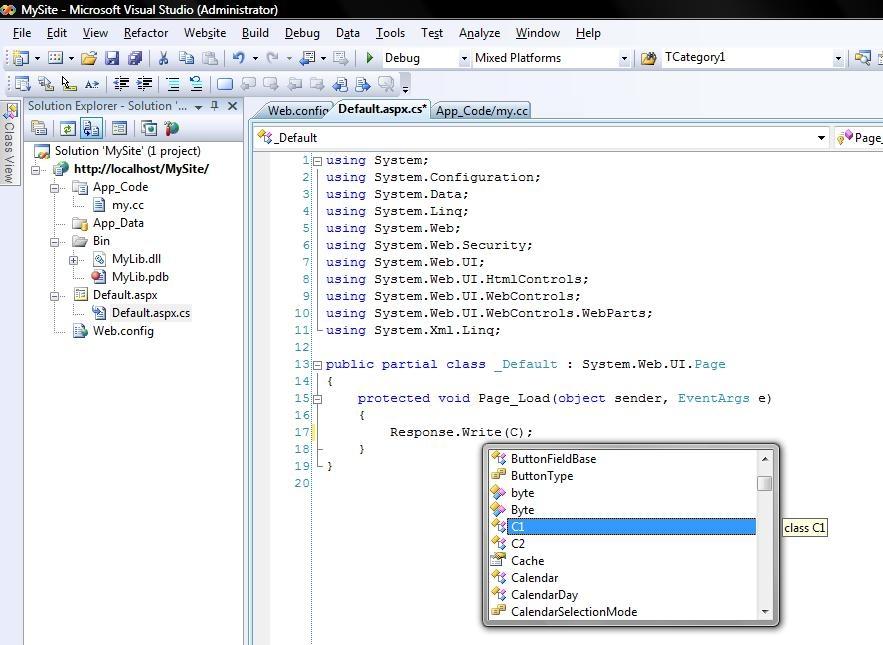This screenshot has height=645, width=883.
Task: Toggle Nest Related Files in Solution Explorer
Action: pos(91,128)
